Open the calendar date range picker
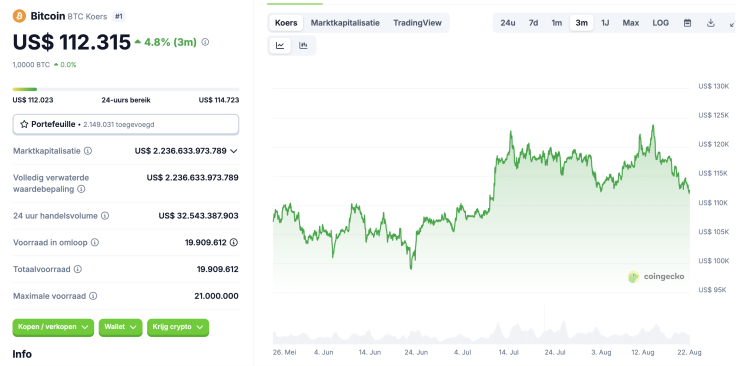 click(687, 22)
